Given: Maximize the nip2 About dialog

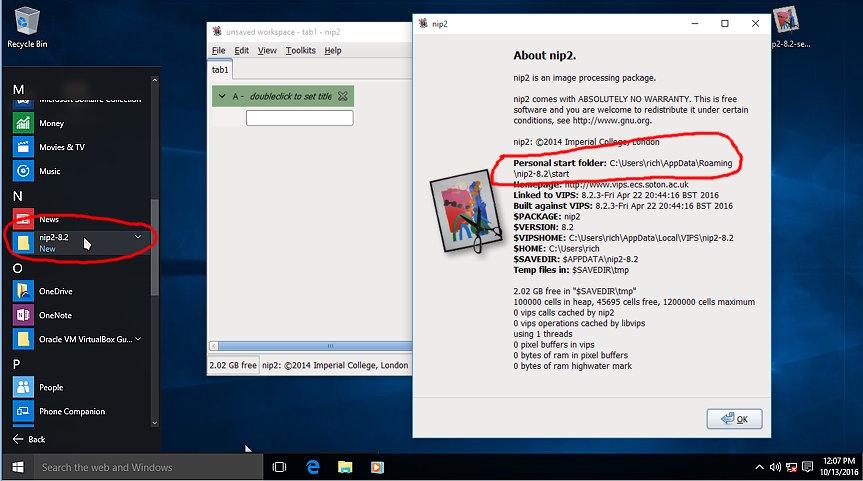Looking at the screenshot, I should [725, 23].
